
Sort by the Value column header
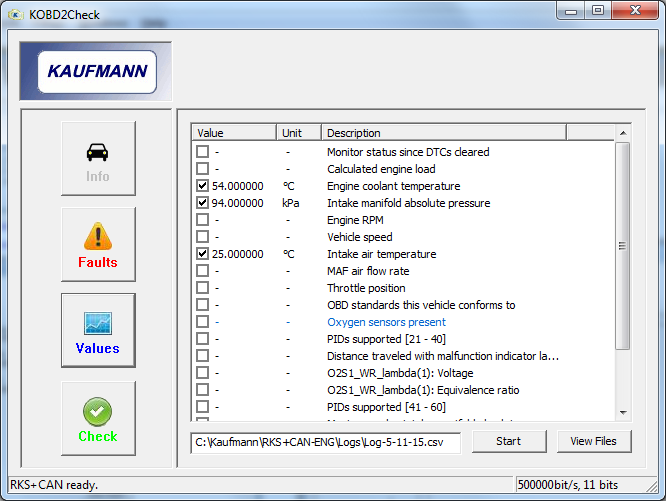pyautogui.click(x=234, y=133)
